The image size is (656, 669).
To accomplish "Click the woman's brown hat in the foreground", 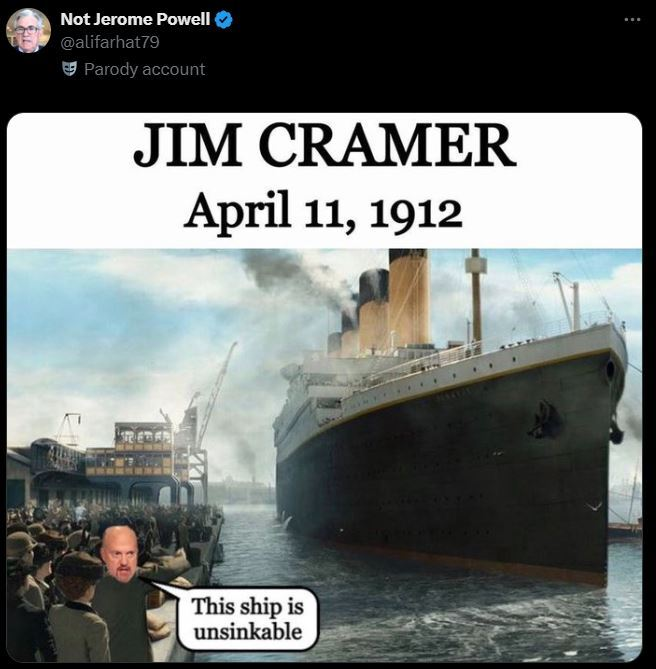I will (x=79, y=564).
